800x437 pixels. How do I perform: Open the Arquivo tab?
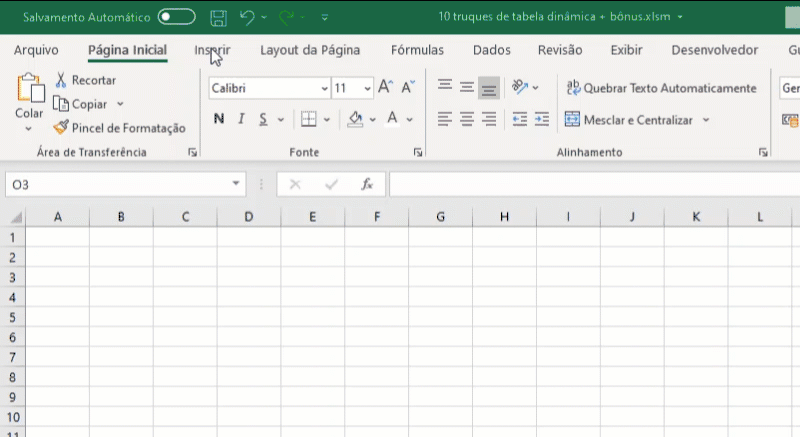coord(36,50)
